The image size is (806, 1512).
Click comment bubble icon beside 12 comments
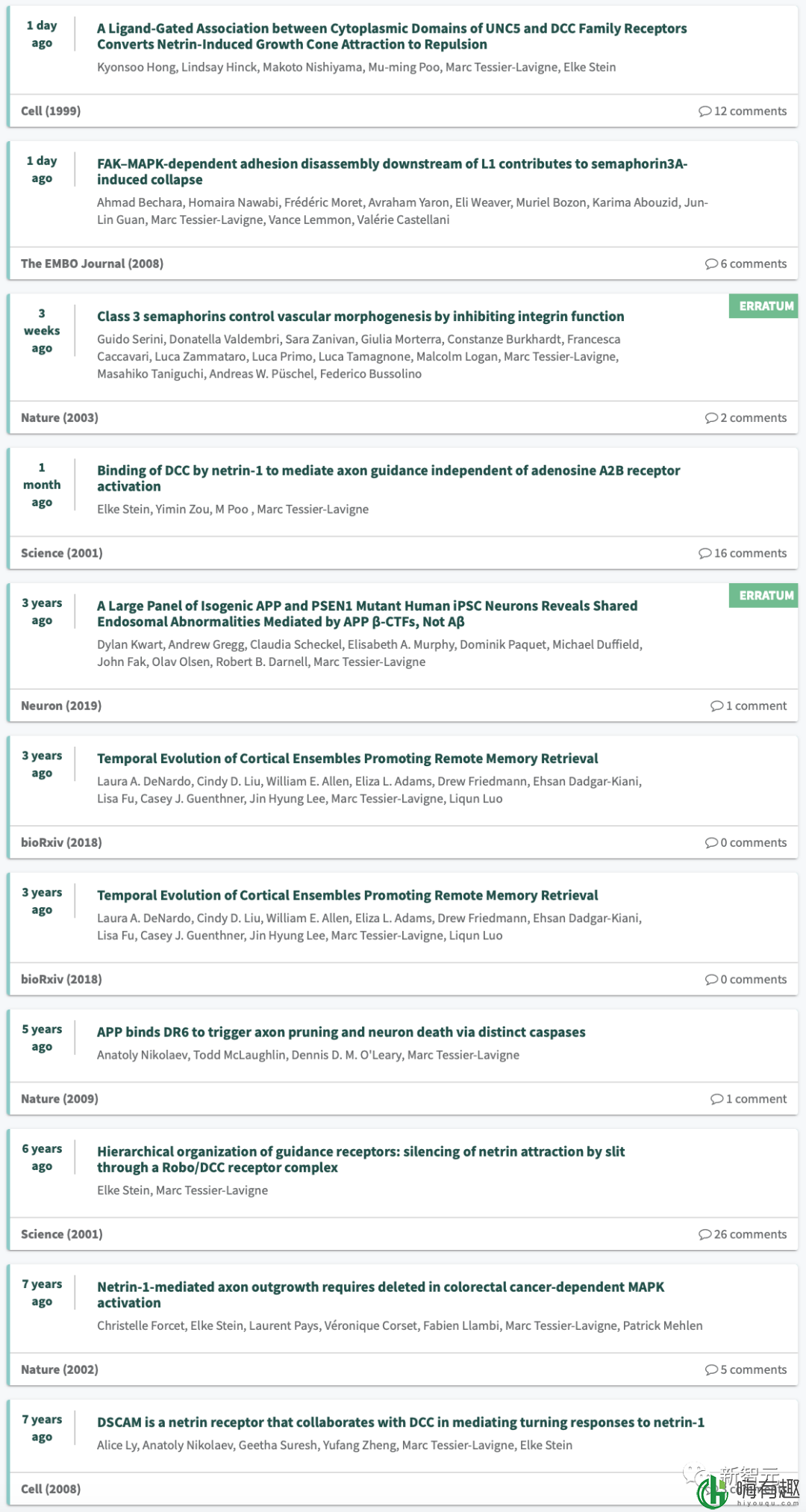(x=705, y=111)
